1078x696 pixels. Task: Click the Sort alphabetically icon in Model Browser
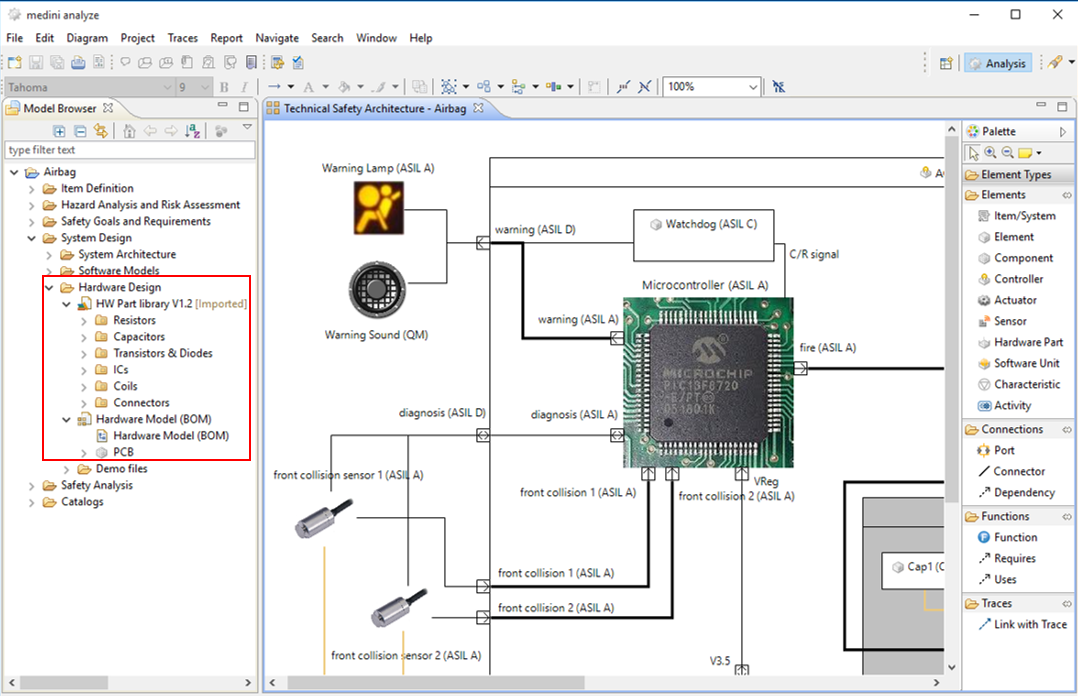coord(193,131)
